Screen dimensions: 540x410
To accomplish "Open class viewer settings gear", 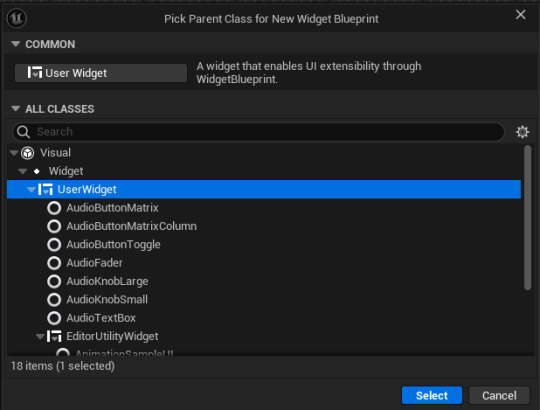I will 522,132.
